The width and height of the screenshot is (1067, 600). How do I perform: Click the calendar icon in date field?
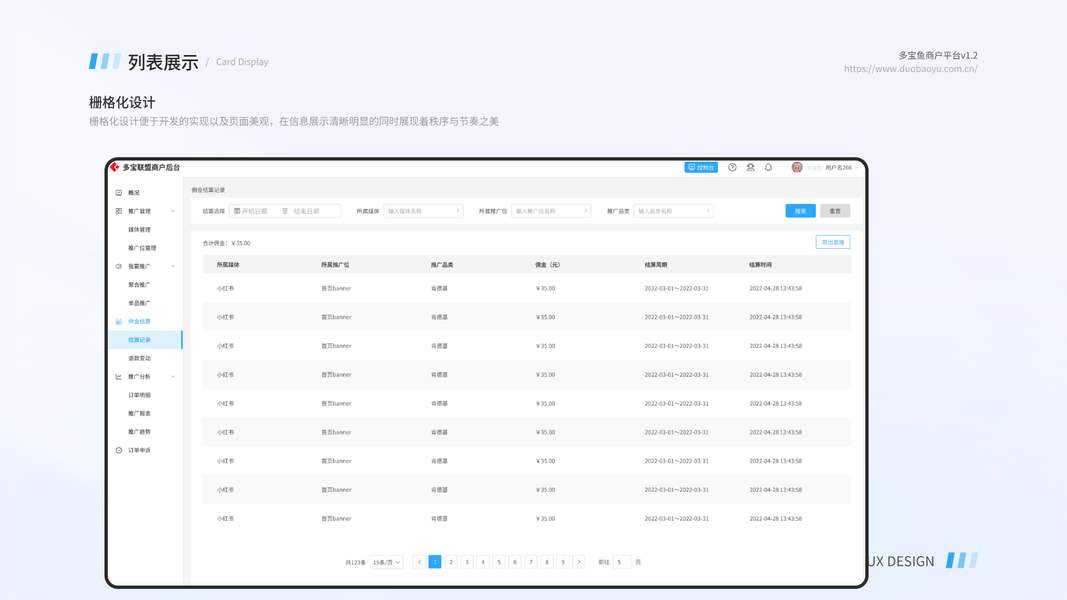click(237, 211)
